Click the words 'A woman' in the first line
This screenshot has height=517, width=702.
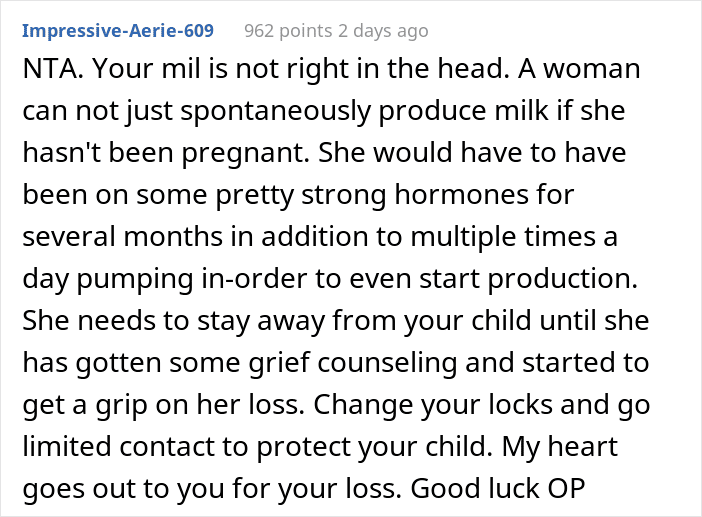click(x=579, y=68)
